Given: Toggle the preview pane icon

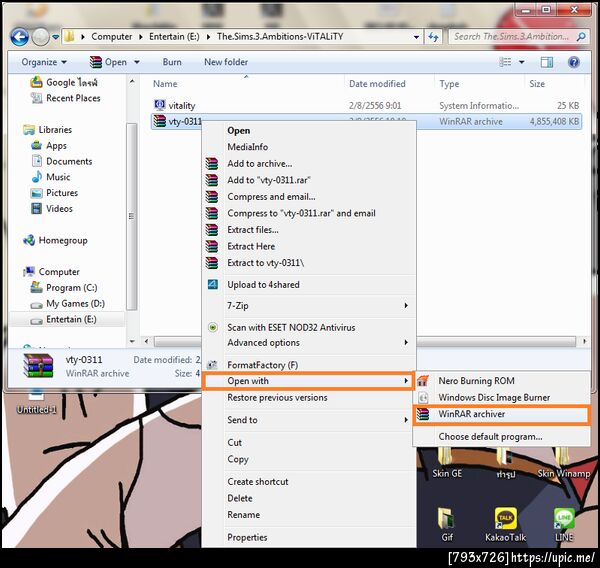Looking at the screenshot, I should pyautogui.click(x=546, y=62).
